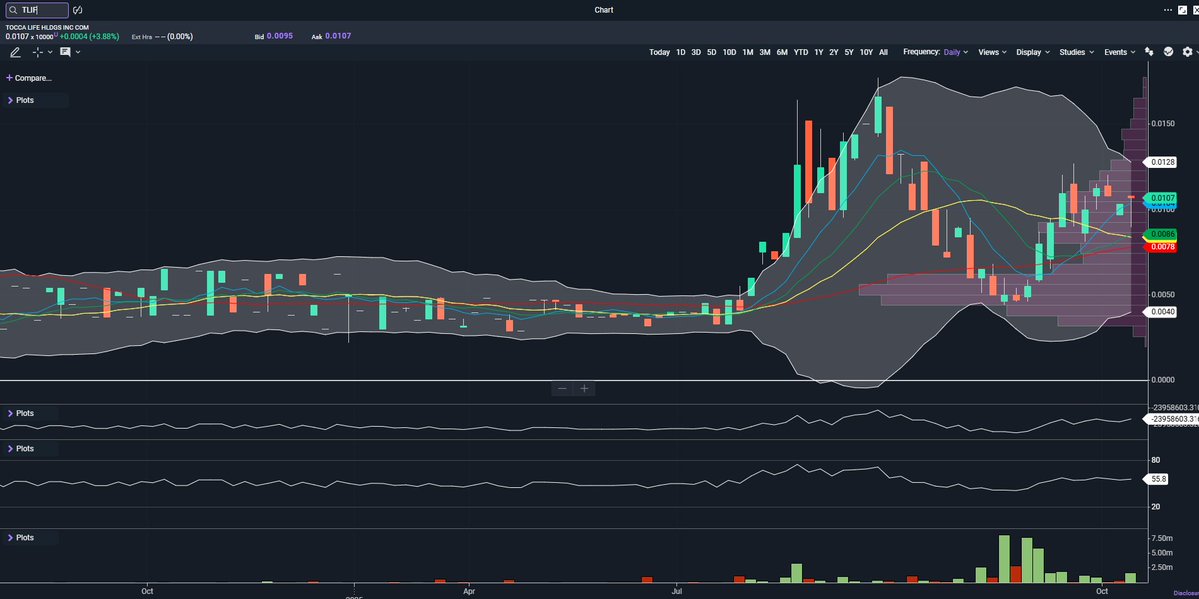
Task: Click the 0.0107 current price label on axis
Action: pyautogui.click(x=1160, y=198)
